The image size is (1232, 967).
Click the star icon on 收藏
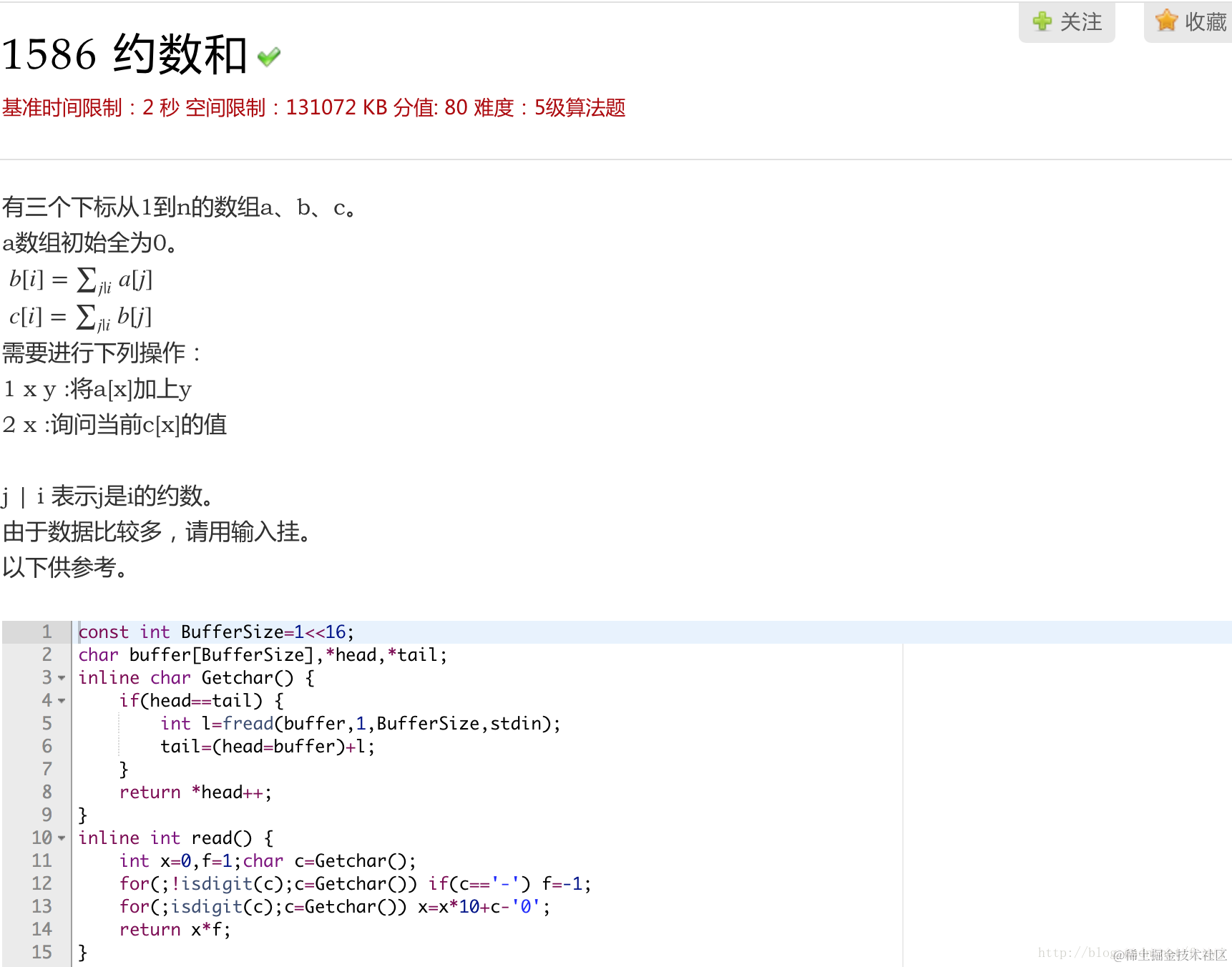pyautogui.click(x=1166, y=21)
